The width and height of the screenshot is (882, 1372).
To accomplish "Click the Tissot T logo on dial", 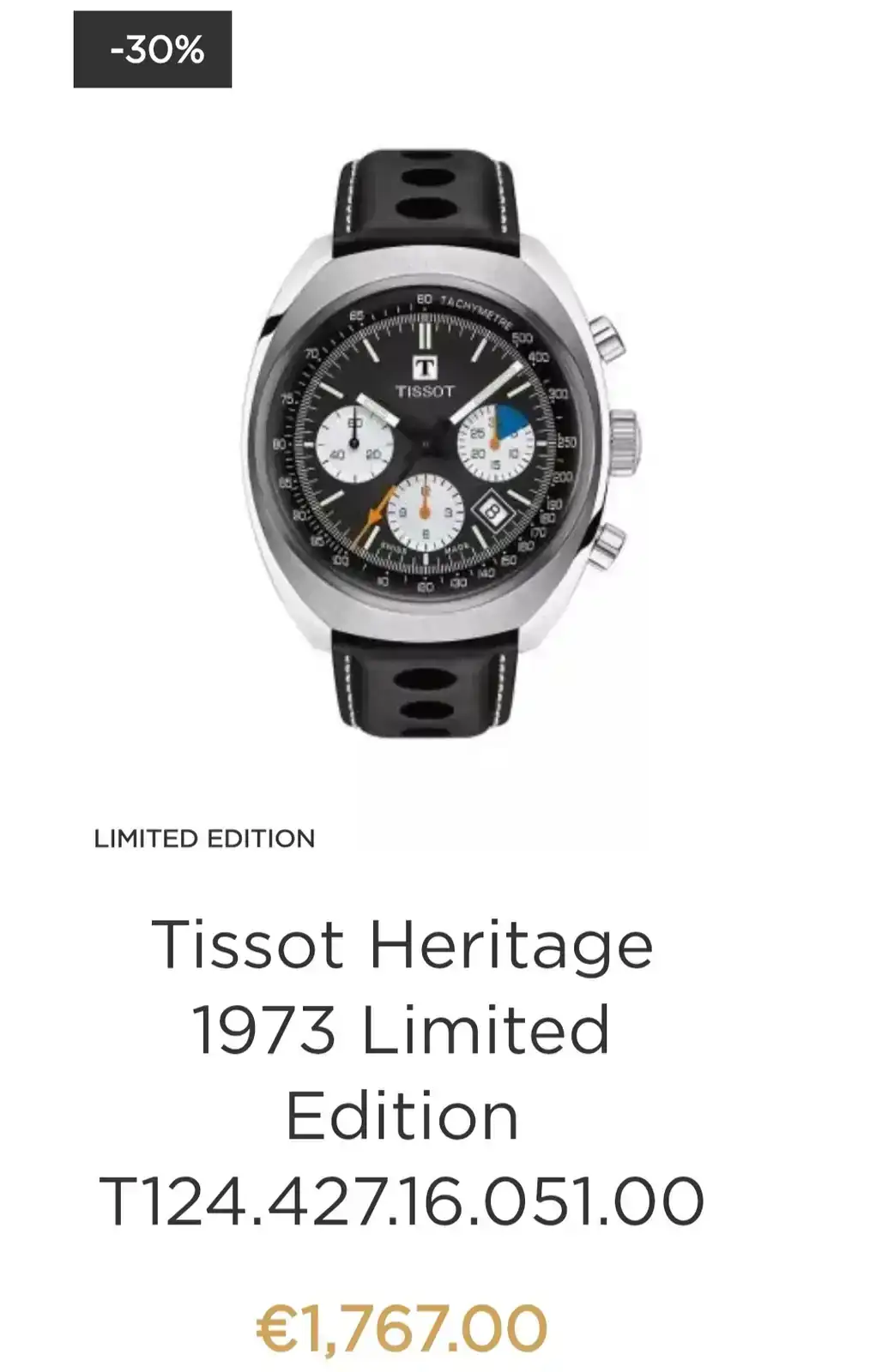I will coord(425,368).
